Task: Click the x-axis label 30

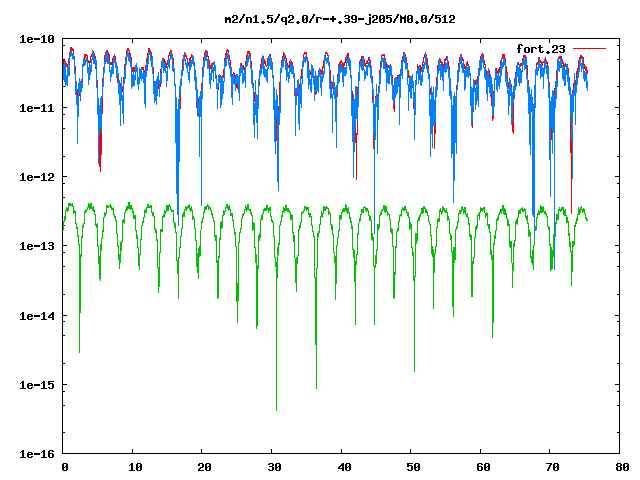Action: [274, 467]
